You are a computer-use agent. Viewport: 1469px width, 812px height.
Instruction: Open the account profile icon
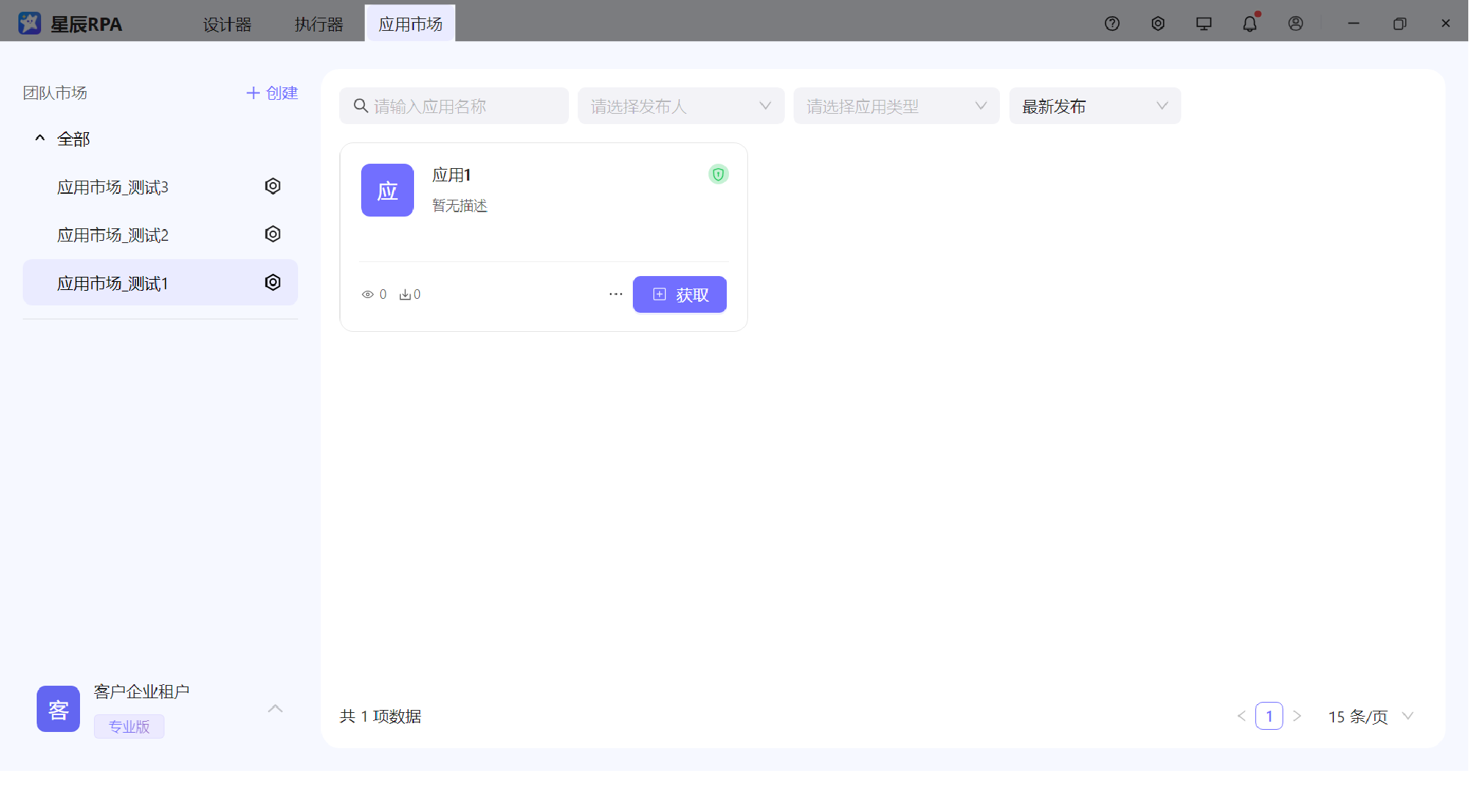[x=1295, y=23]
